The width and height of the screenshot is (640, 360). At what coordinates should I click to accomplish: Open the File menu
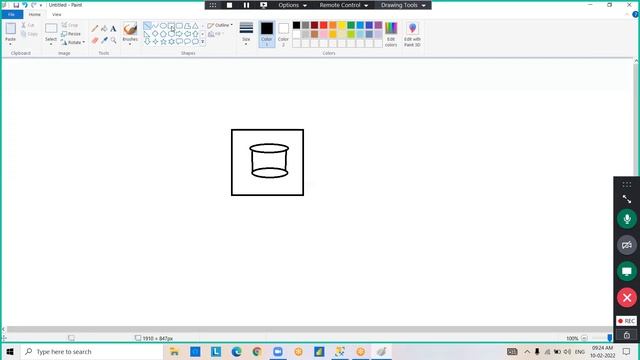[x=11, y=14]
